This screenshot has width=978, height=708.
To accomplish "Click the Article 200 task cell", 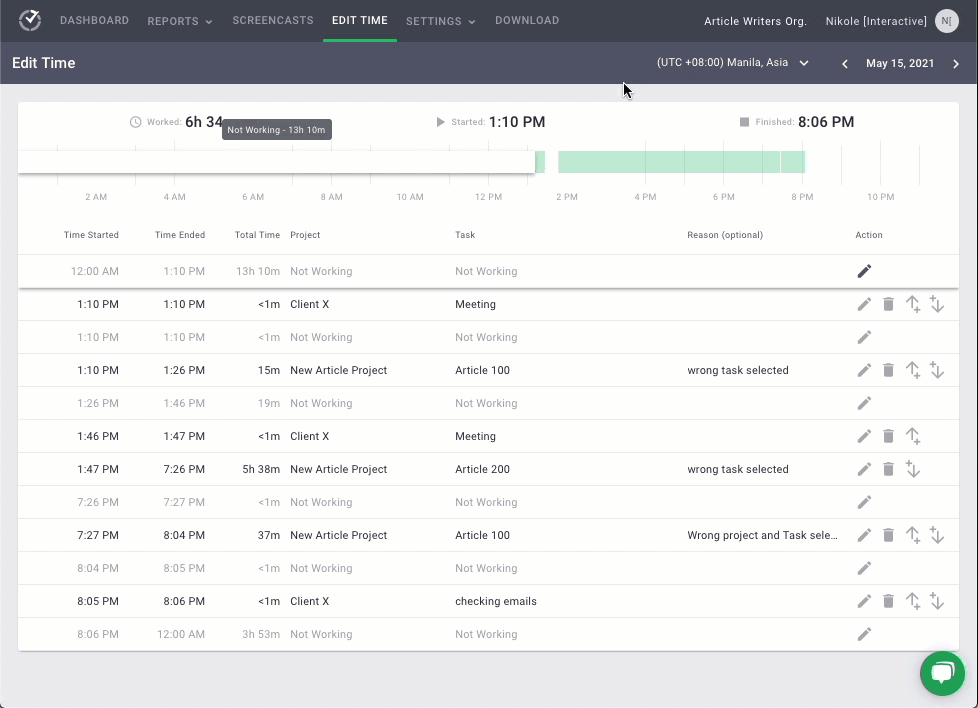I will [x=482, y=470].
